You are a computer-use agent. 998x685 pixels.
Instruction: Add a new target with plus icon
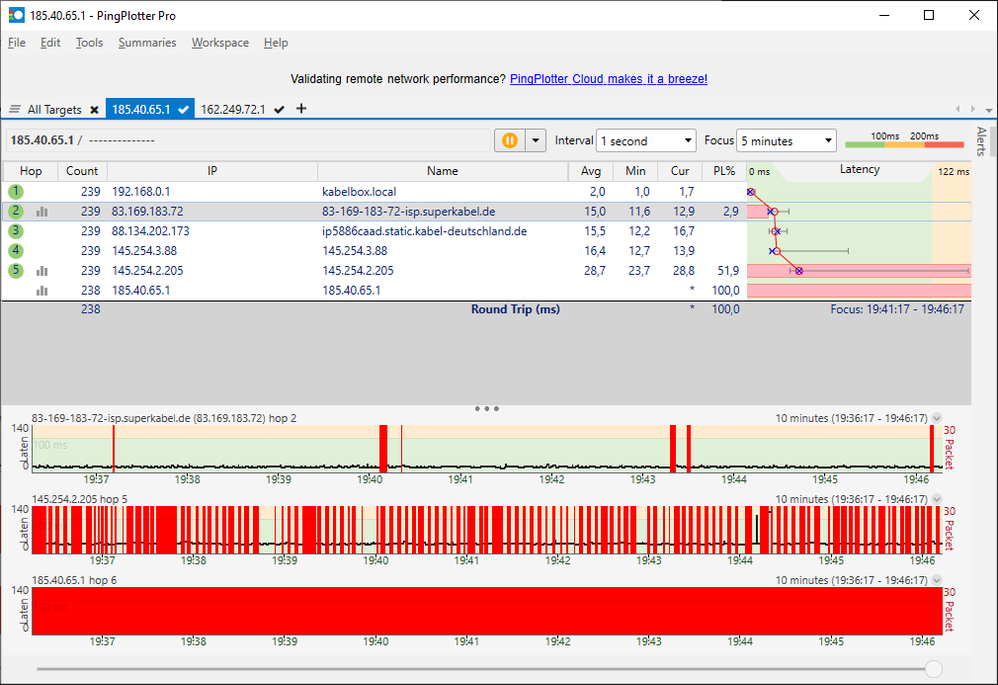(x=301, y=108)
